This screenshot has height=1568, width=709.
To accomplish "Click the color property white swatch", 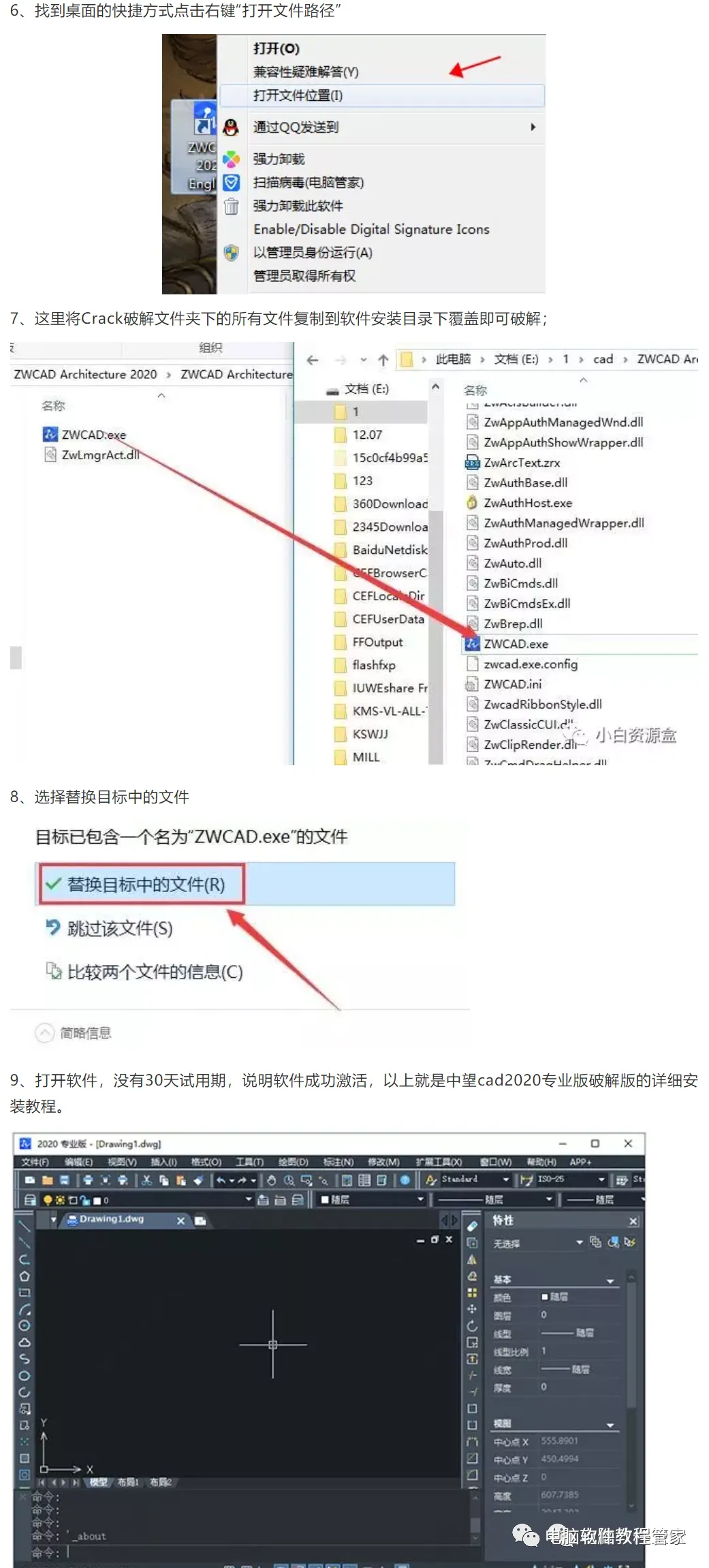I will pos(545,1297).
